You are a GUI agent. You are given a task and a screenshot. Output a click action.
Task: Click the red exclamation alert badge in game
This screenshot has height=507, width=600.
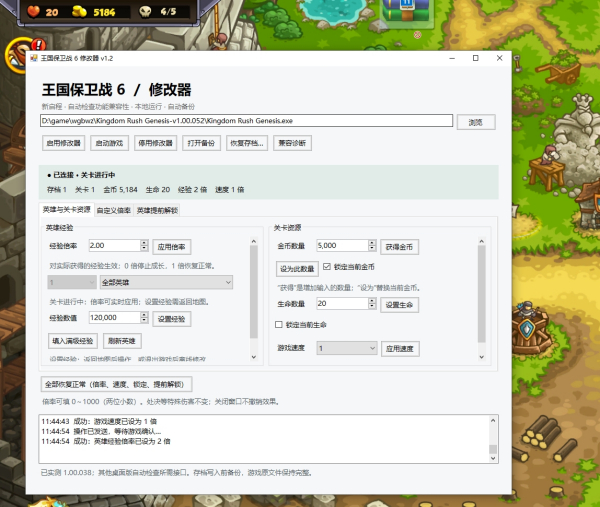point(38,45)
